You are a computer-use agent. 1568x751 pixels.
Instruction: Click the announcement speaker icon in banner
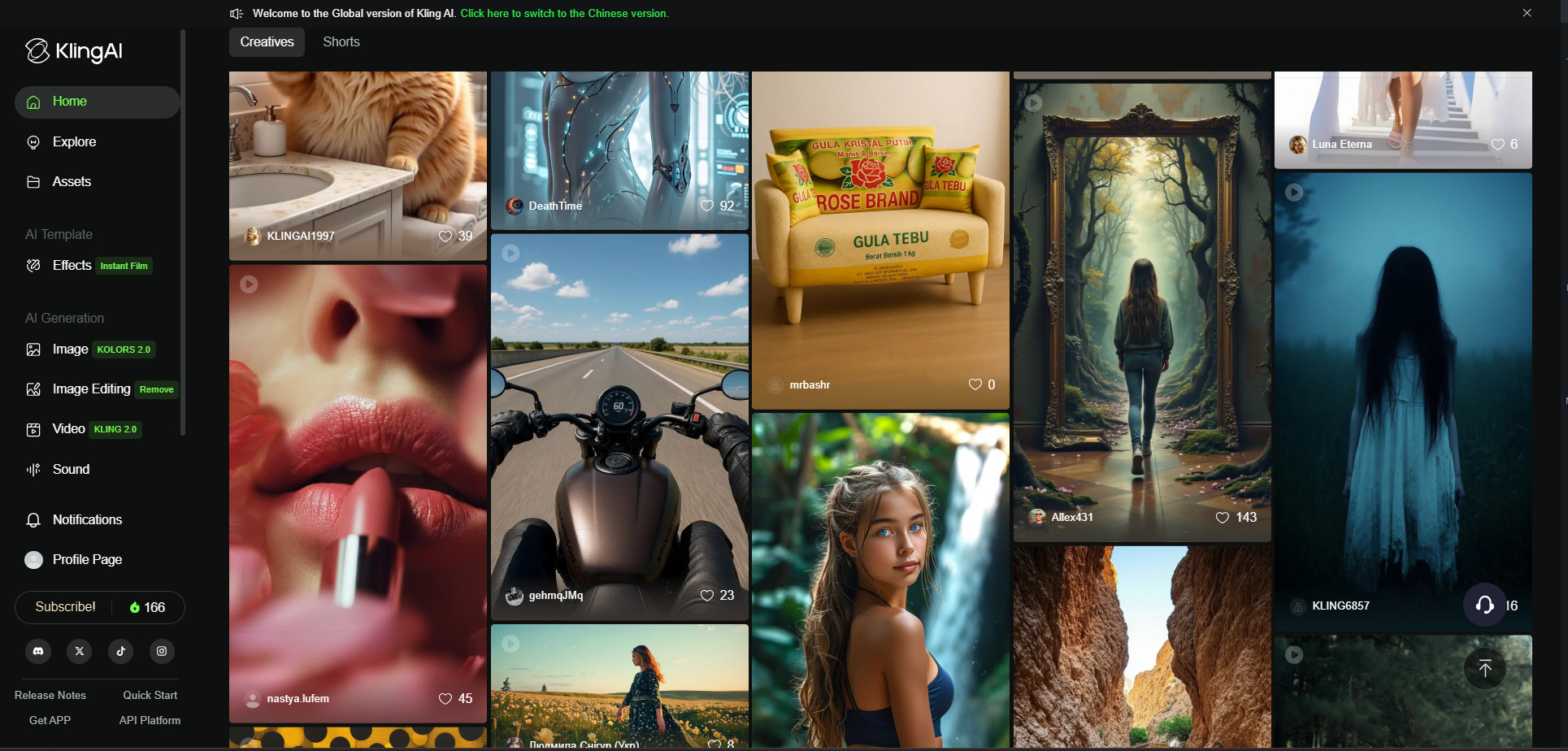click(237, 13)
